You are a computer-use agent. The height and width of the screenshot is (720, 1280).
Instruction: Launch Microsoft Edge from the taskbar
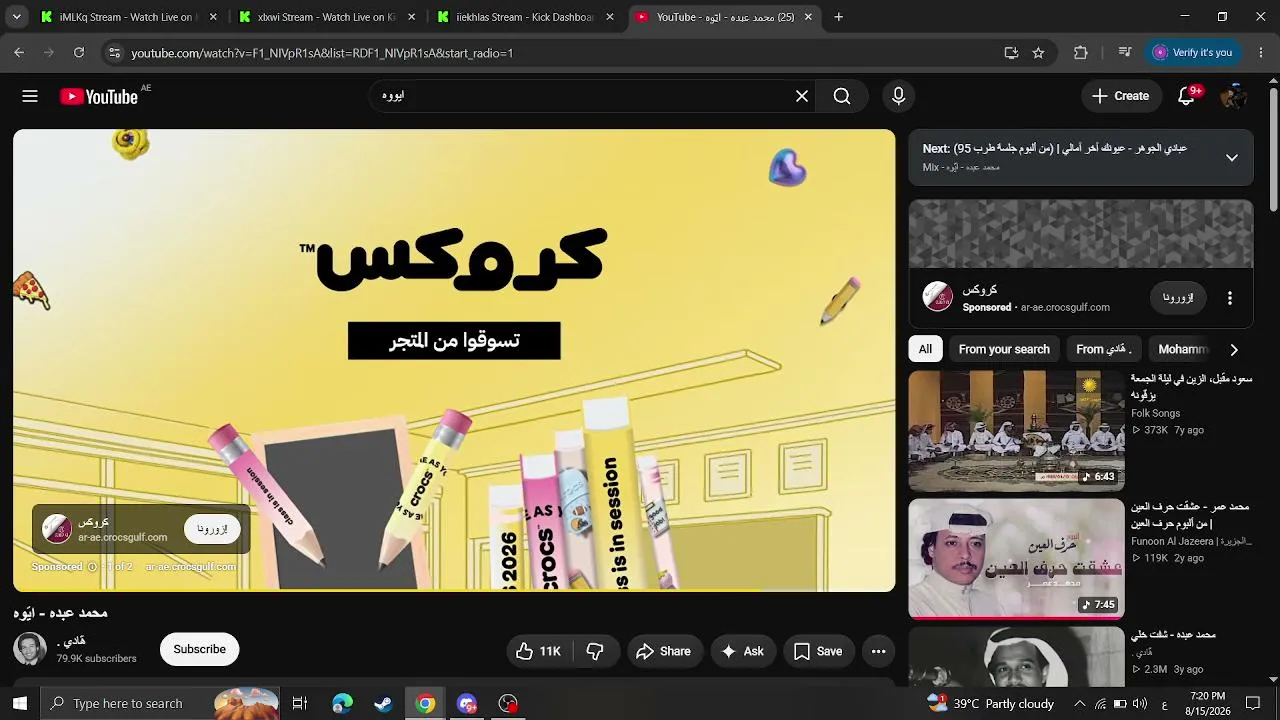(x=342, y=703)
